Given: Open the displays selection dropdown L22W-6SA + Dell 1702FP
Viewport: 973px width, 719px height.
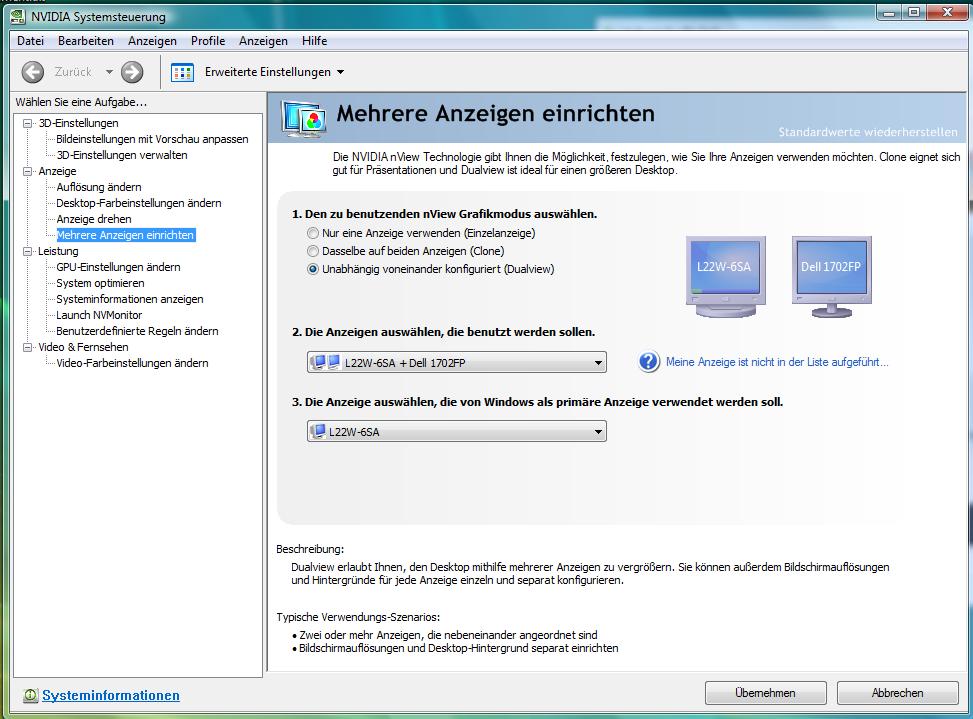Looking at the screenshot, I should point(457,362).
